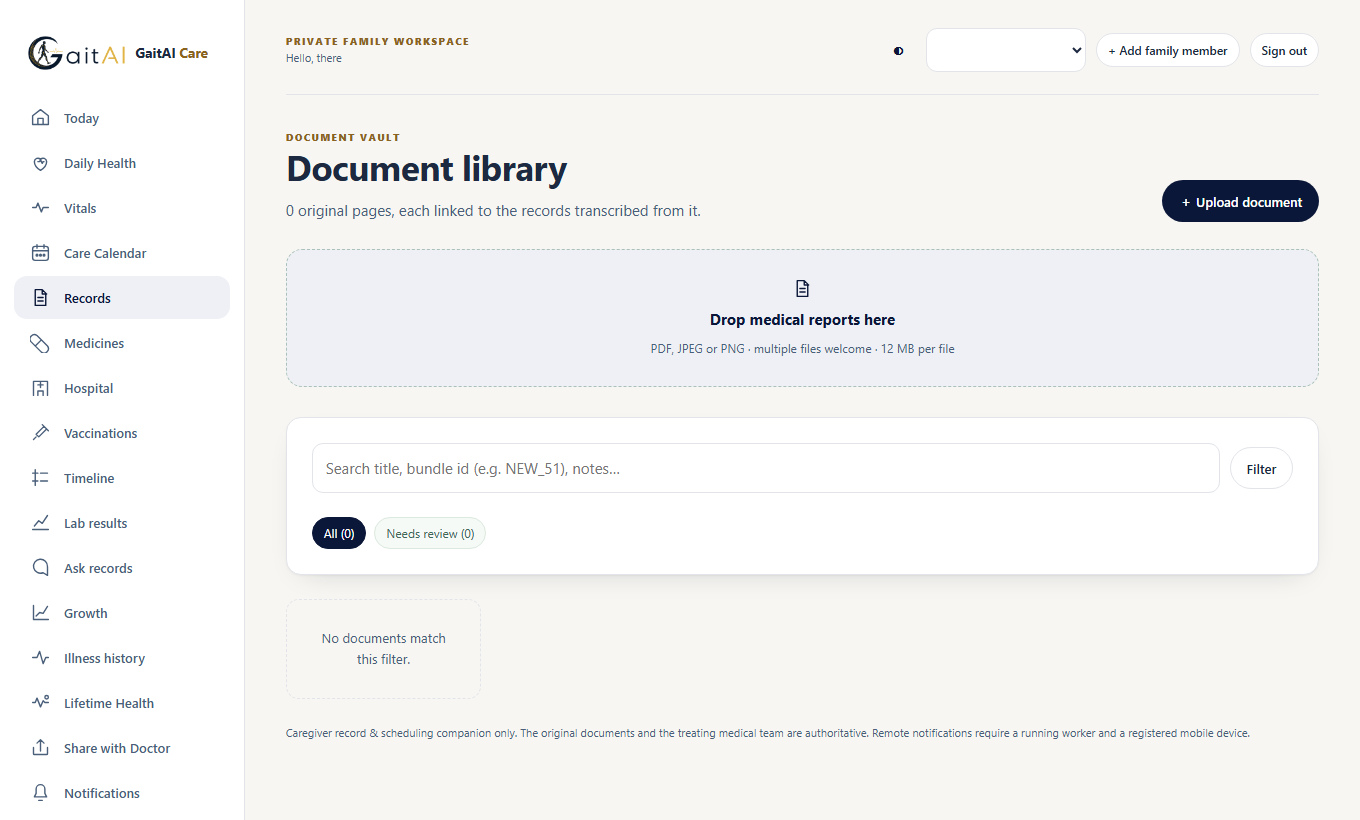Screen dimensions: 1360x820
Task: Open Share with Doctor page
Action: pyautogui.click(x=122, y=748)
